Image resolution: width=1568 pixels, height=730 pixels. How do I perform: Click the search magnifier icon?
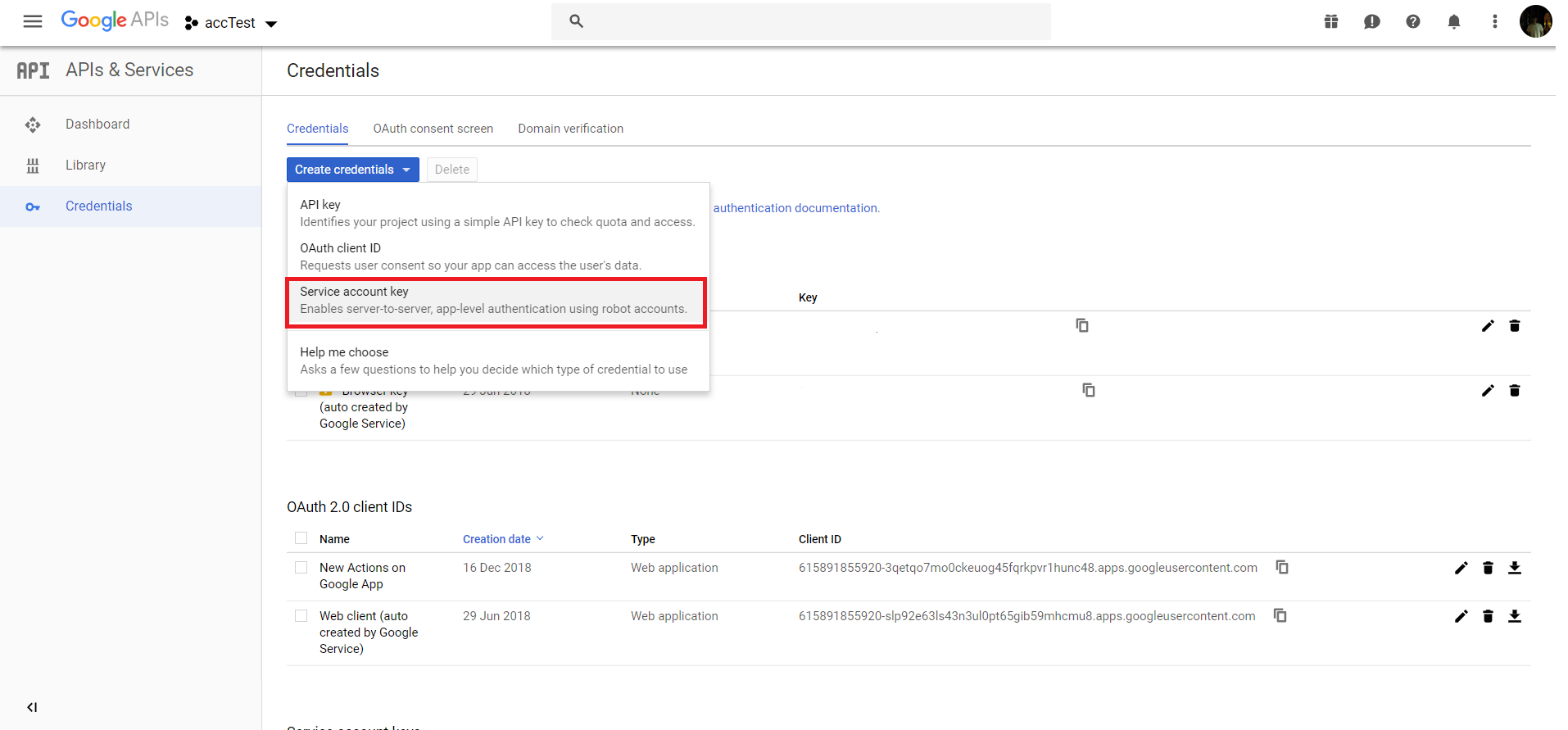576,21
